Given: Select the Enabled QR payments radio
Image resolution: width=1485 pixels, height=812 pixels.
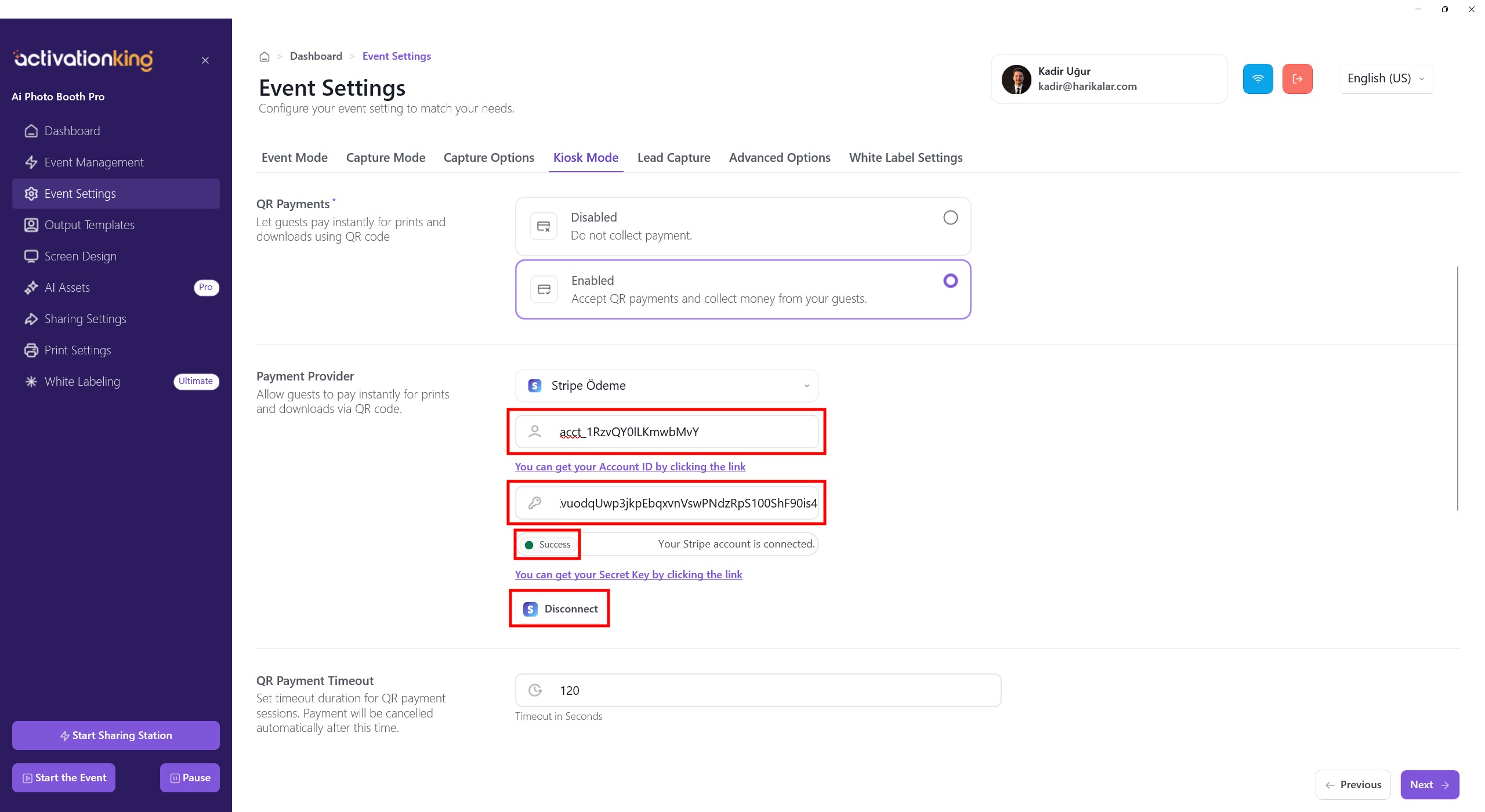Looking at the screenshot, I should click(x=950, y=281).
